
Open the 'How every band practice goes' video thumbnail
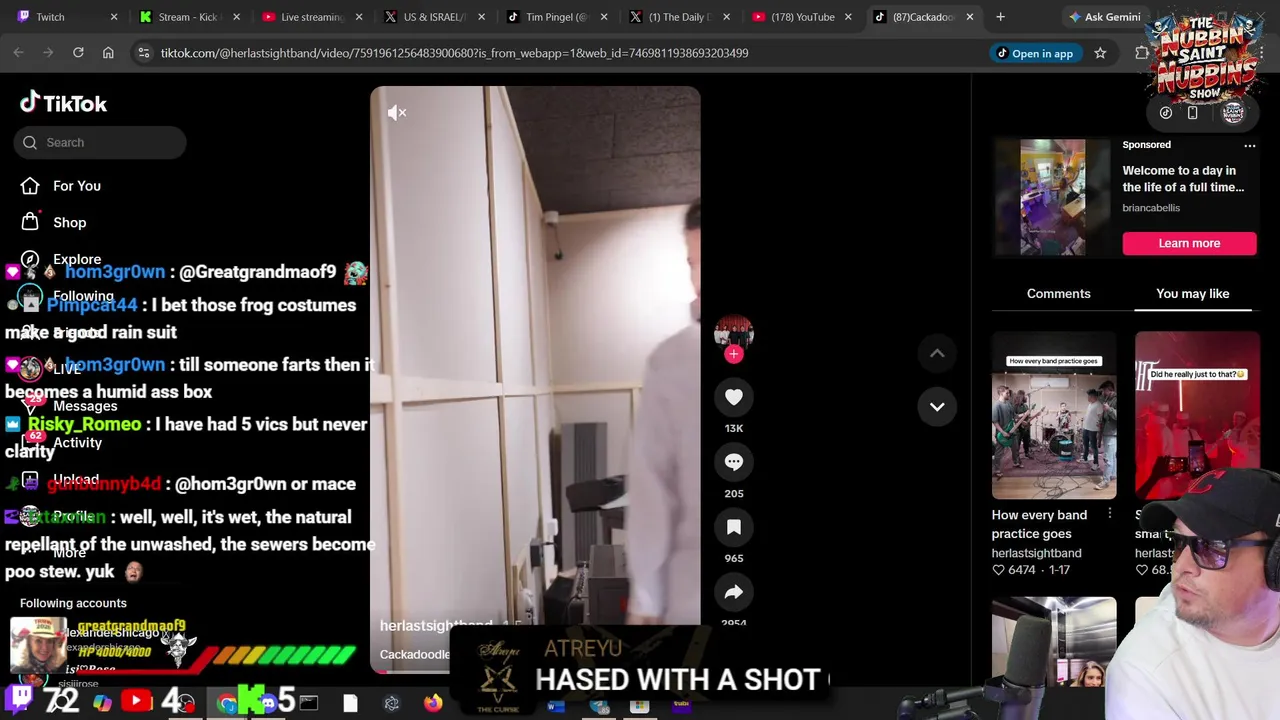1054,415
